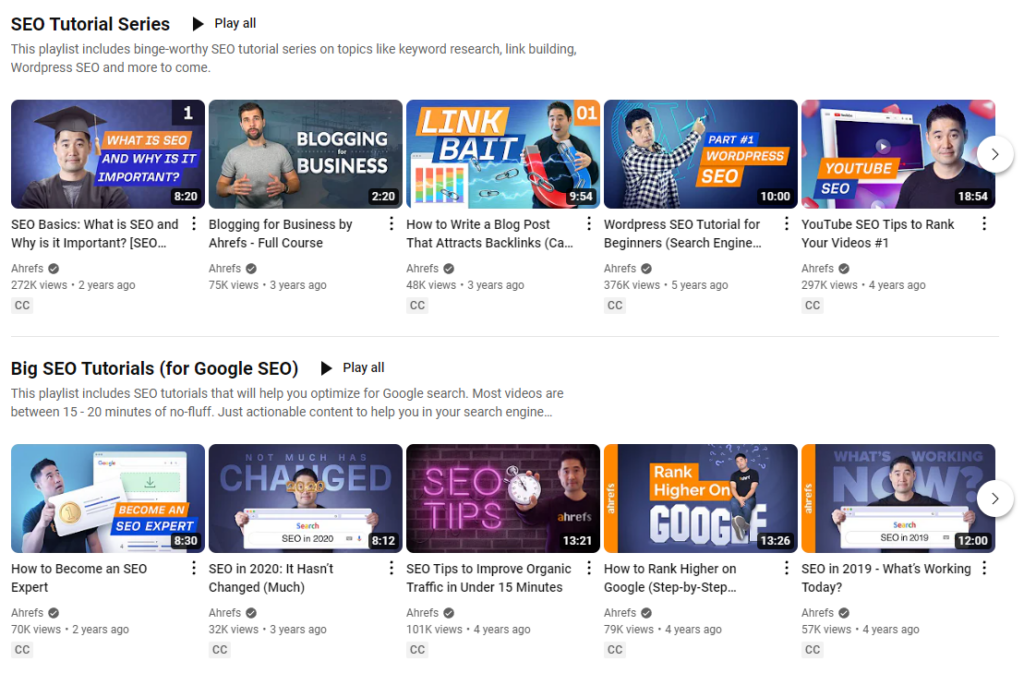Click the CC badge under "SEO in 2019" video
Screen dimensions: 1024x673
point(812,649)
